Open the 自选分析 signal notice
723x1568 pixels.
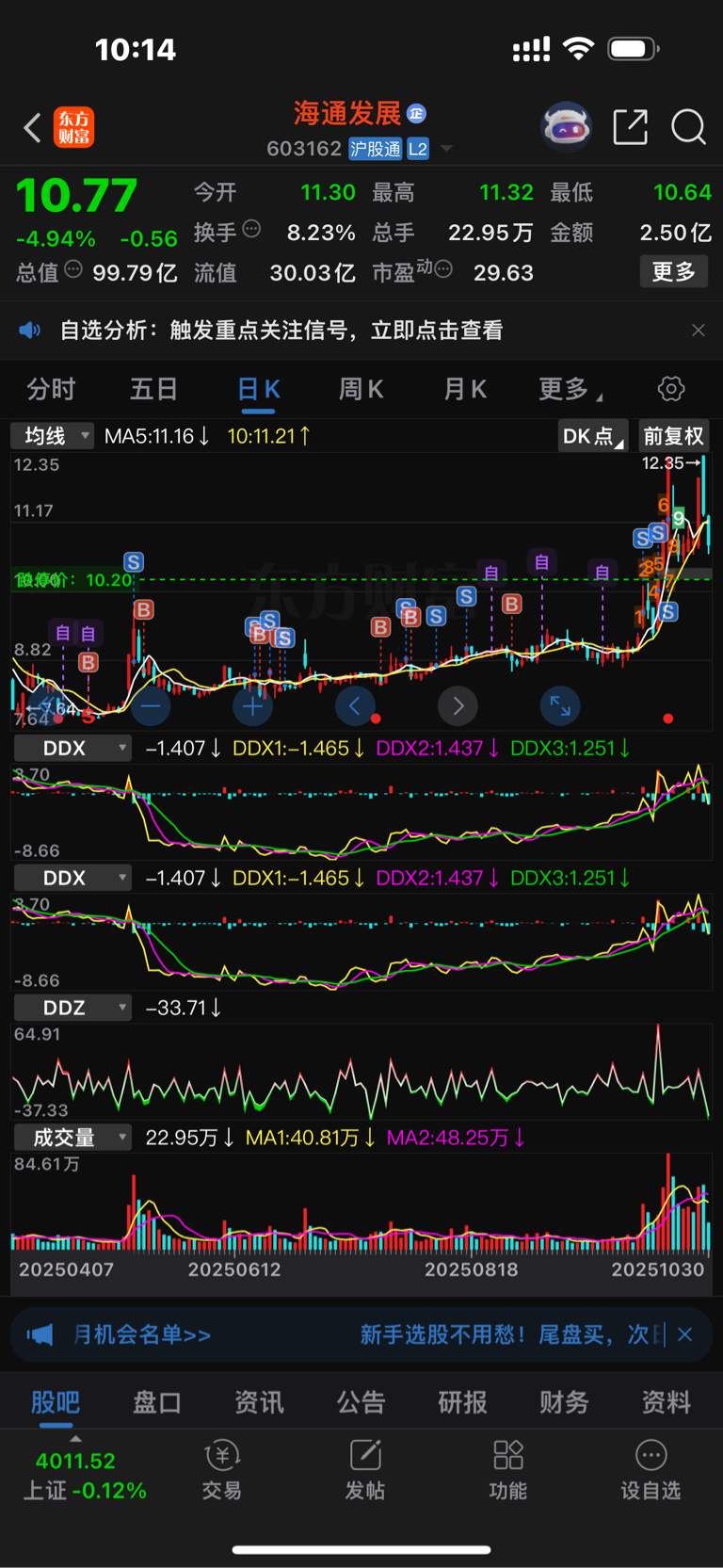click(281, 331)
